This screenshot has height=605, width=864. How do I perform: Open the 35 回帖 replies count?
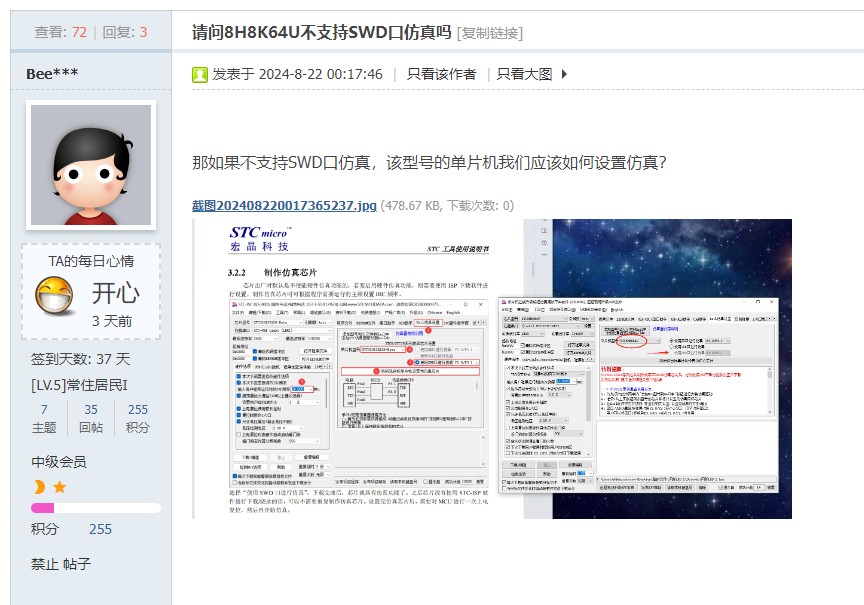[x=91, y=418]
